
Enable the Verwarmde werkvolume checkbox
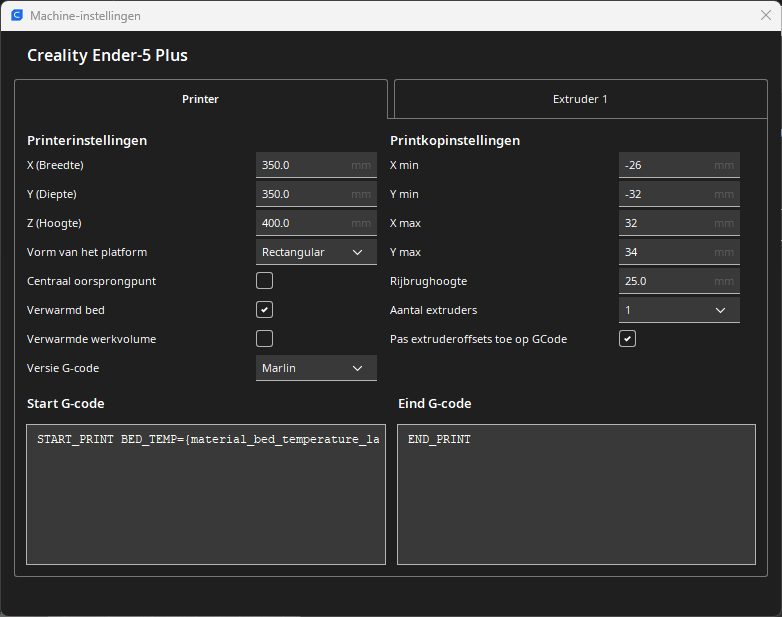click(264, 339)
